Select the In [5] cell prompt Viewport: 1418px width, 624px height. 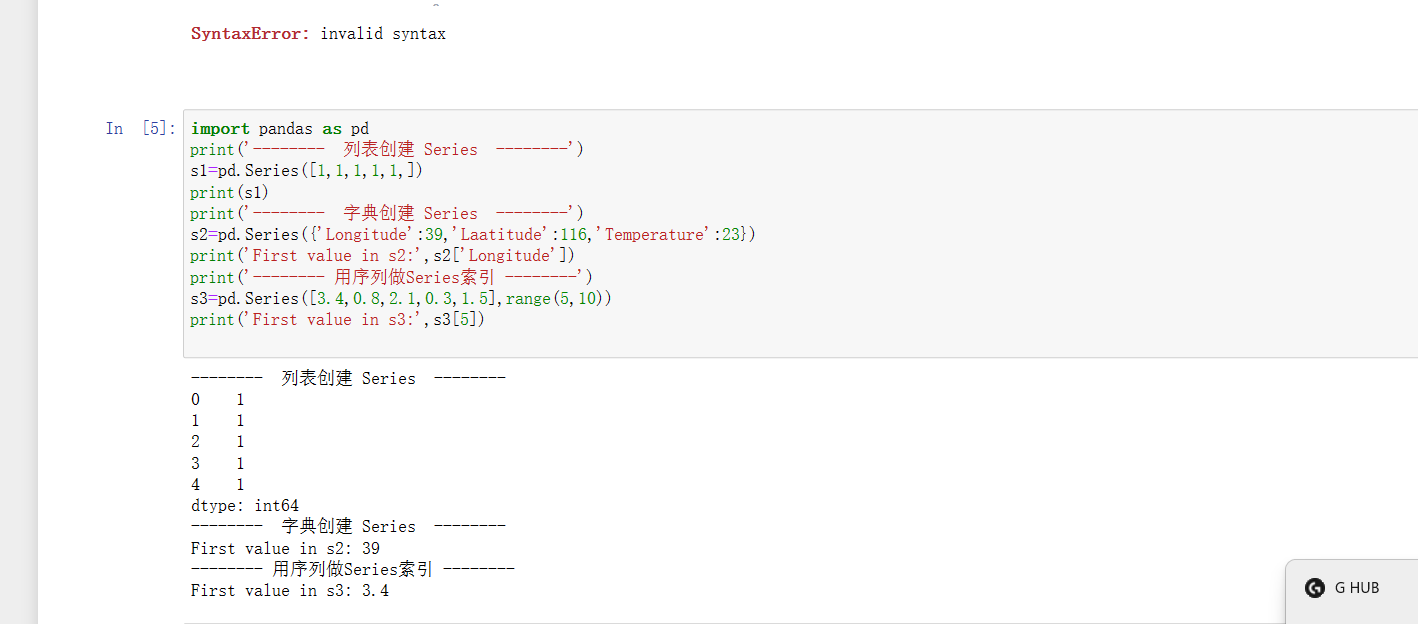(141, 128)
